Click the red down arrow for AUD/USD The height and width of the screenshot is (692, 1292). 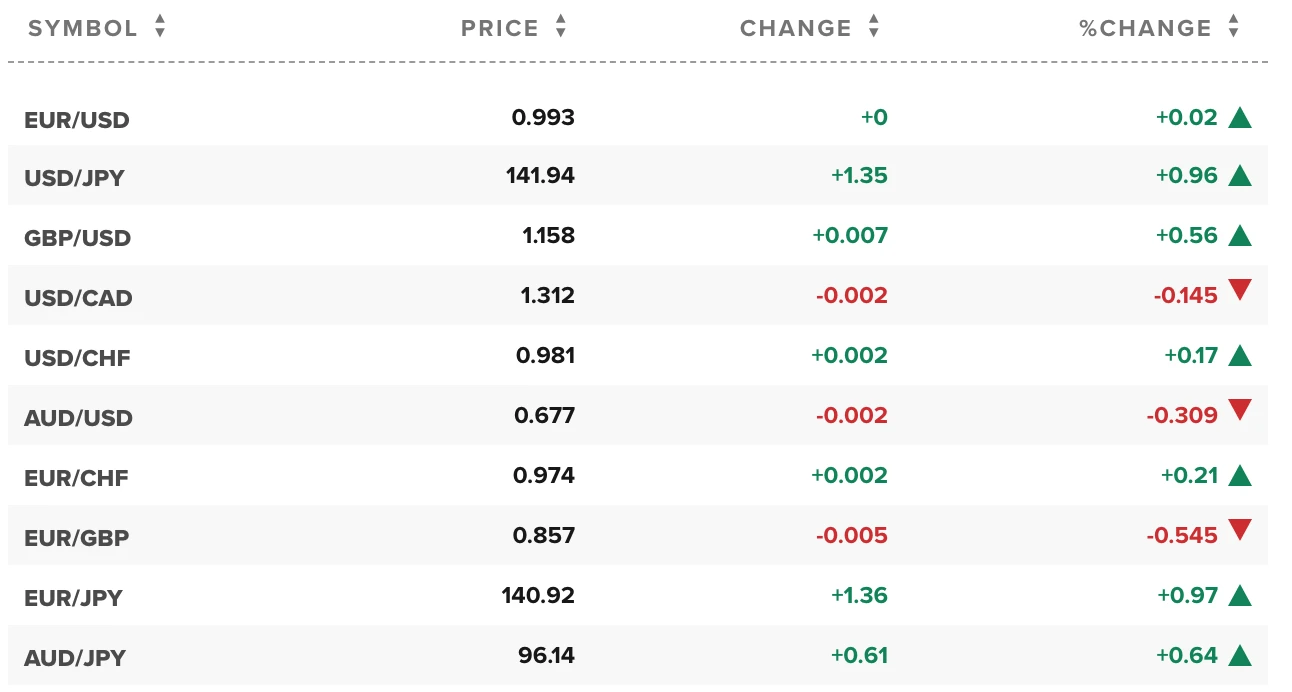[1240, 410]
